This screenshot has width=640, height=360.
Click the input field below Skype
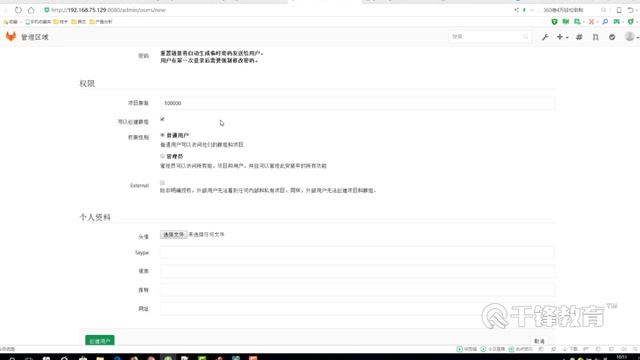(357, 271)
